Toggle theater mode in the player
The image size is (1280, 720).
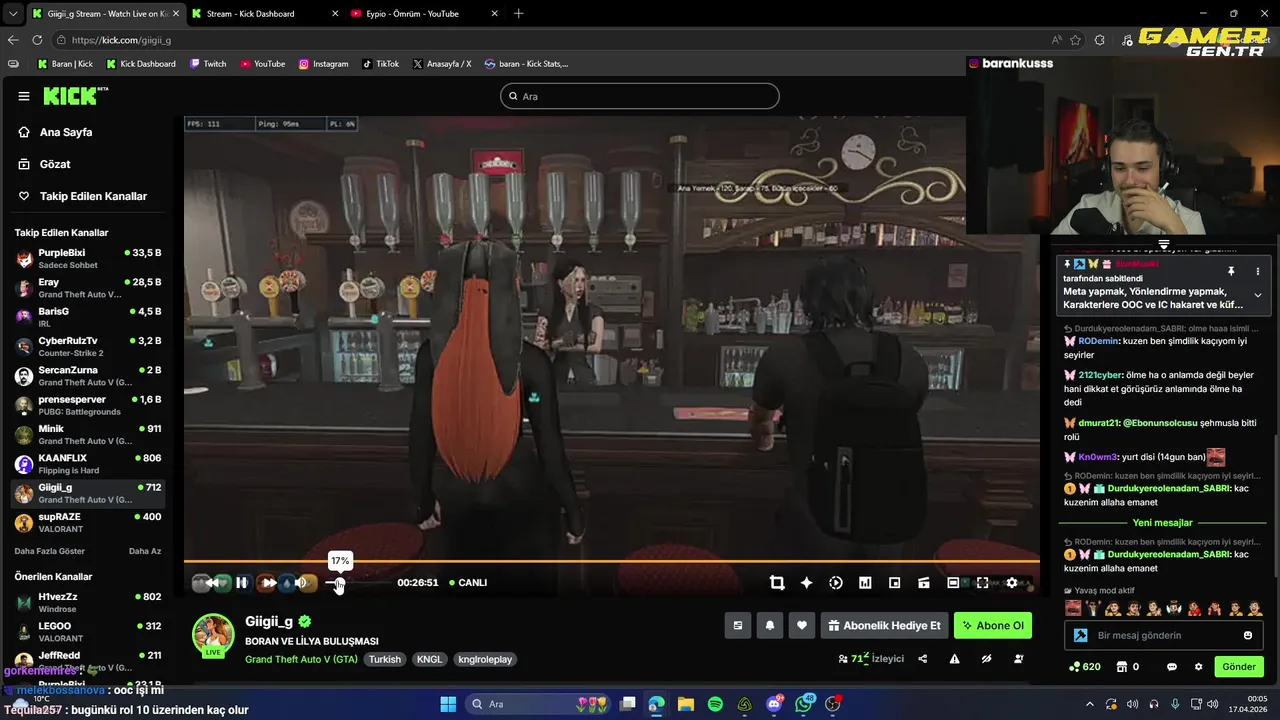click(953, 583)
